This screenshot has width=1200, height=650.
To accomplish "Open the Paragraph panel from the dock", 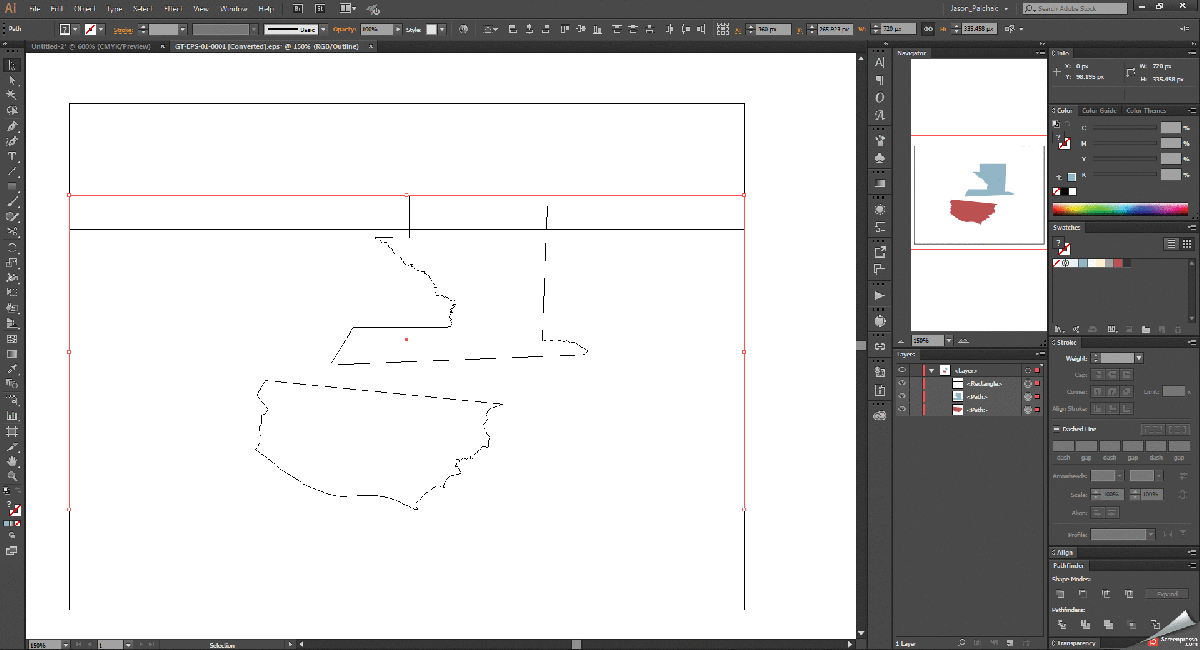I will click(x=880, y=80).
